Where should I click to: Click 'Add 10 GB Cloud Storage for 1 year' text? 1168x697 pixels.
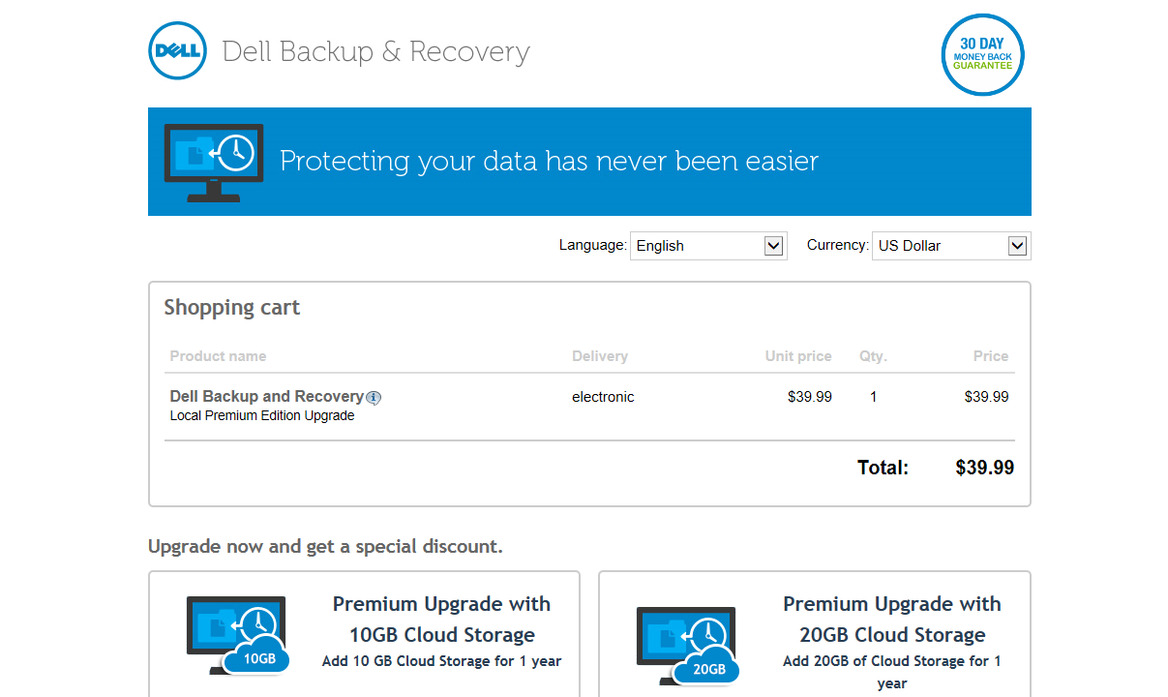click(x=442, y=661)
